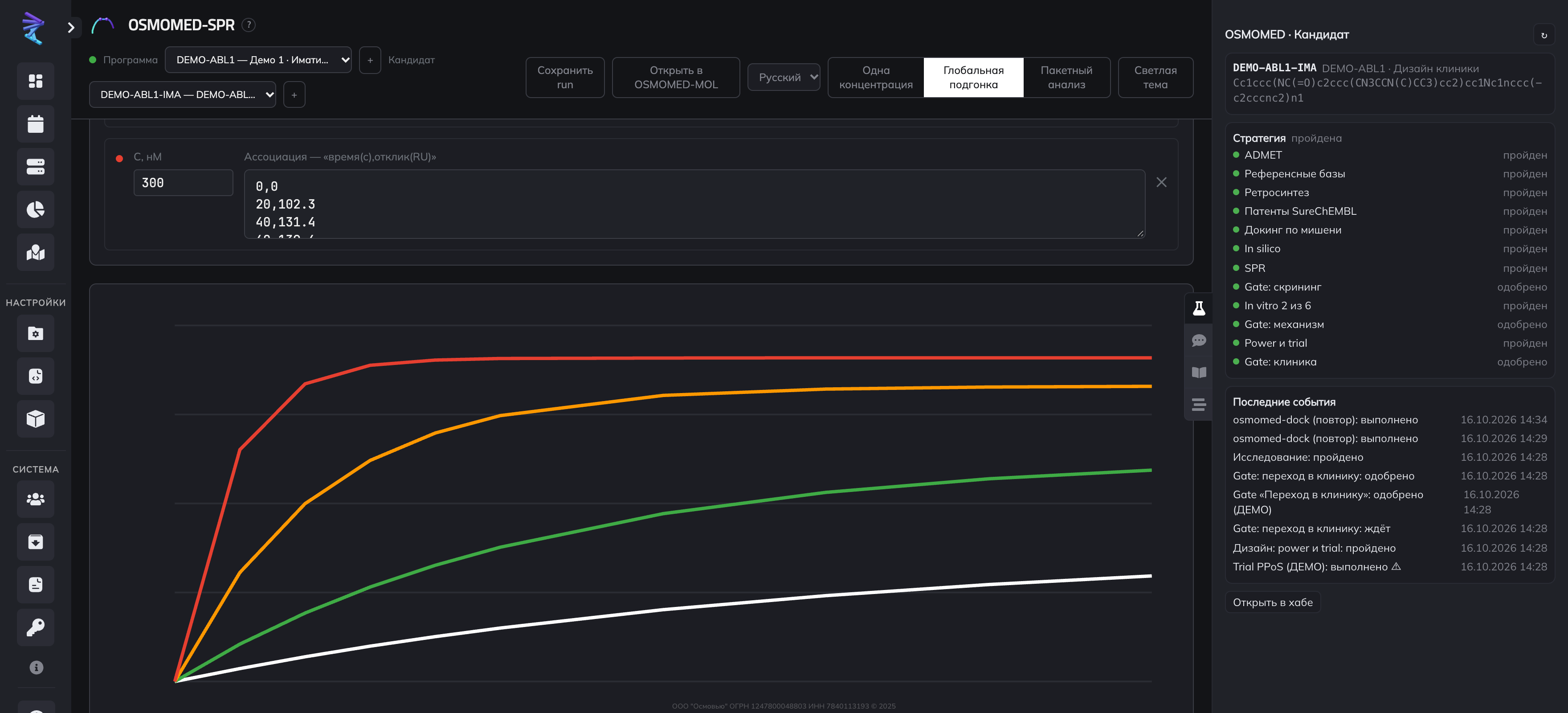The height and width of the screenshot is (713, 1568).
Task: Toggle the Светлая тема theme button
Action: pos(1155,78)
